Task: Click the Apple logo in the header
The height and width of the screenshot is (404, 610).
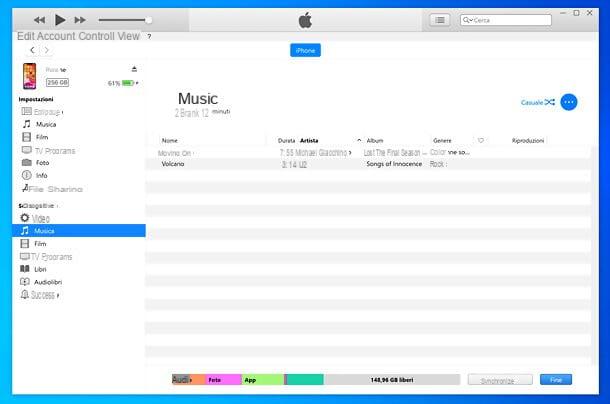Action: click(x=305, y=20)
